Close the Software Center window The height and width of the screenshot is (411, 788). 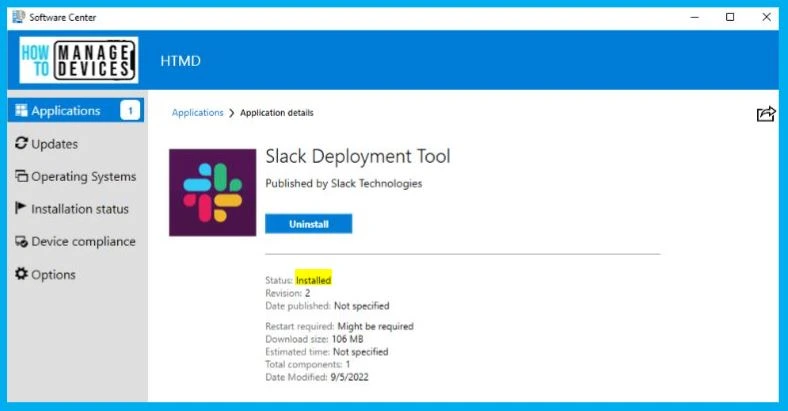click(766, 17)
